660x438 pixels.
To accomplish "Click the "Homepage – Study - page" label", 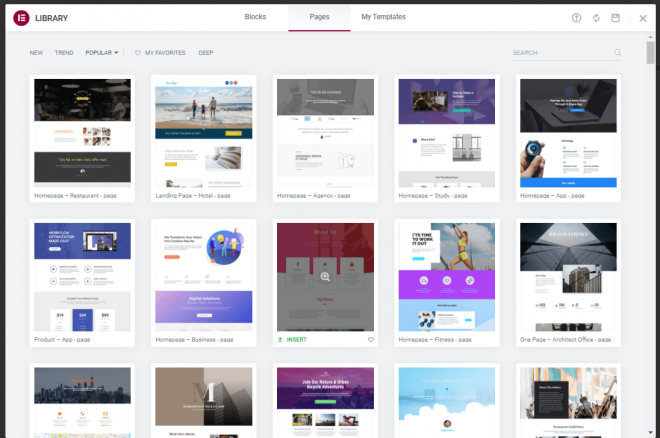I will pyautogui.click(x=433, y=196).
